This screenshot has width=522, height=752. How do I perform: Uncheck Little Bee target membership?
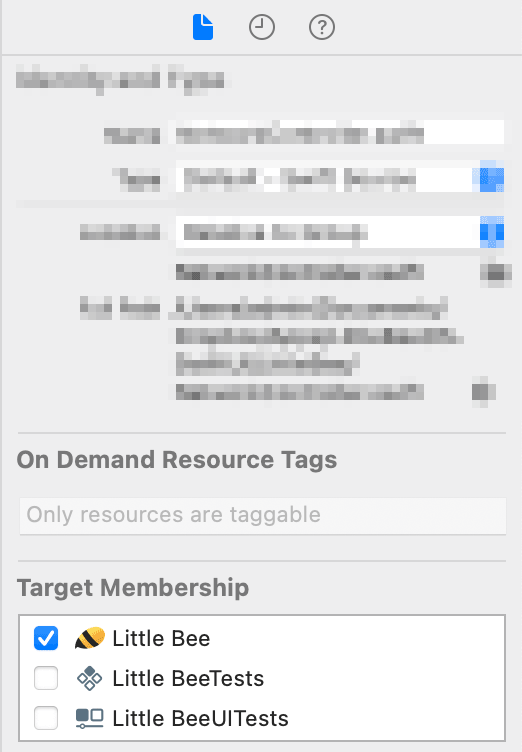coord(46,638)
